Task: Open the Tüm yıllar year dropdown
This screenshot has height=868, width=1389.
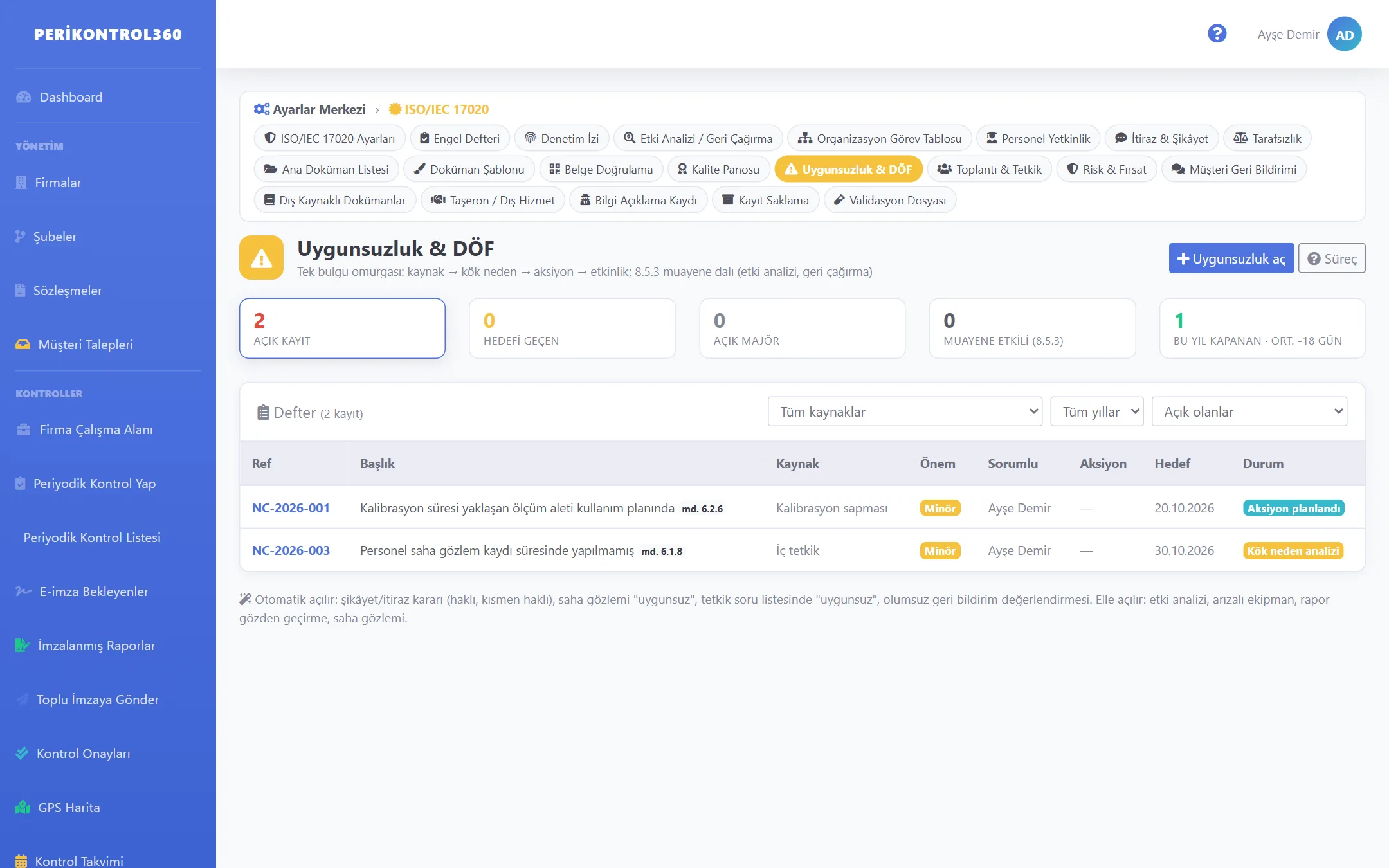Action: tap(1097, 411)
